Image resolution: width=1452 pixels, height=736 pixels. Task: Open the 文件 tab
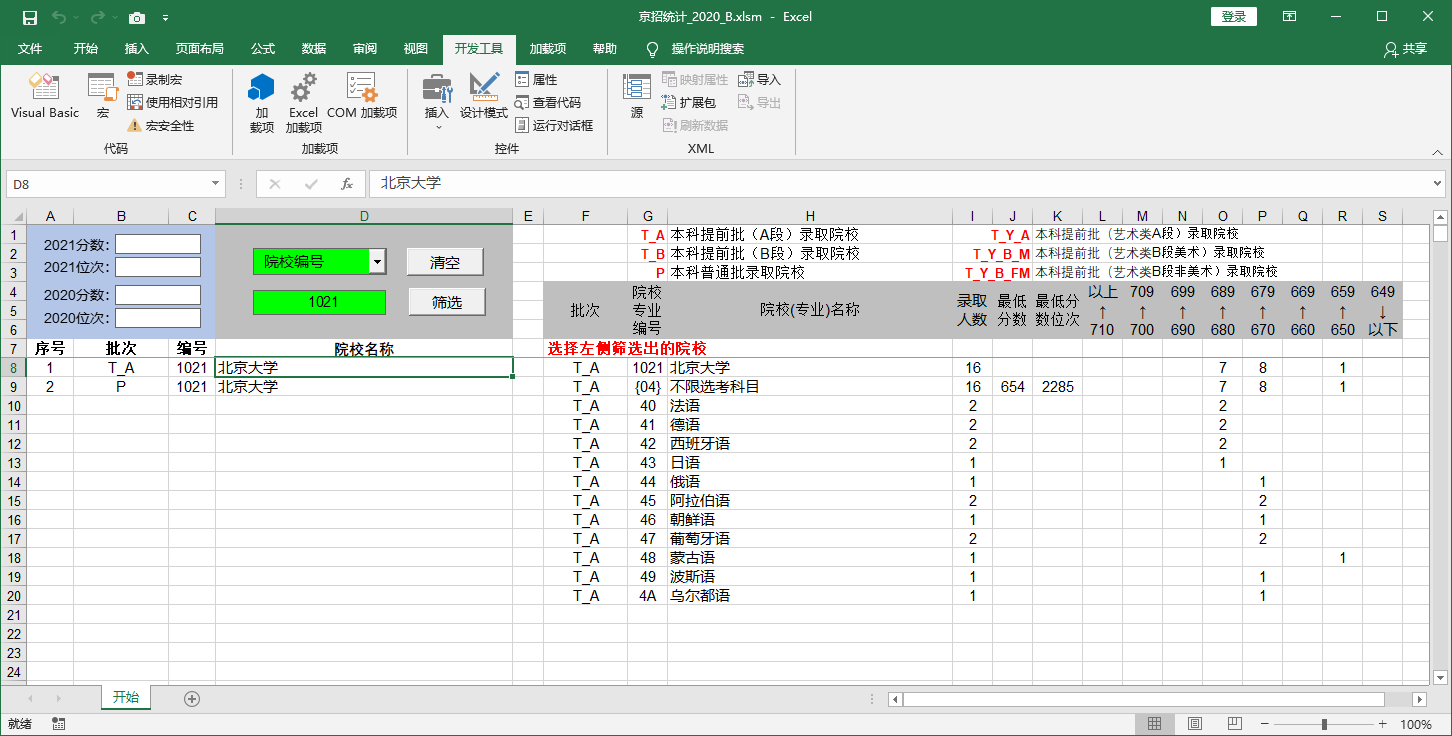[30, 48]
